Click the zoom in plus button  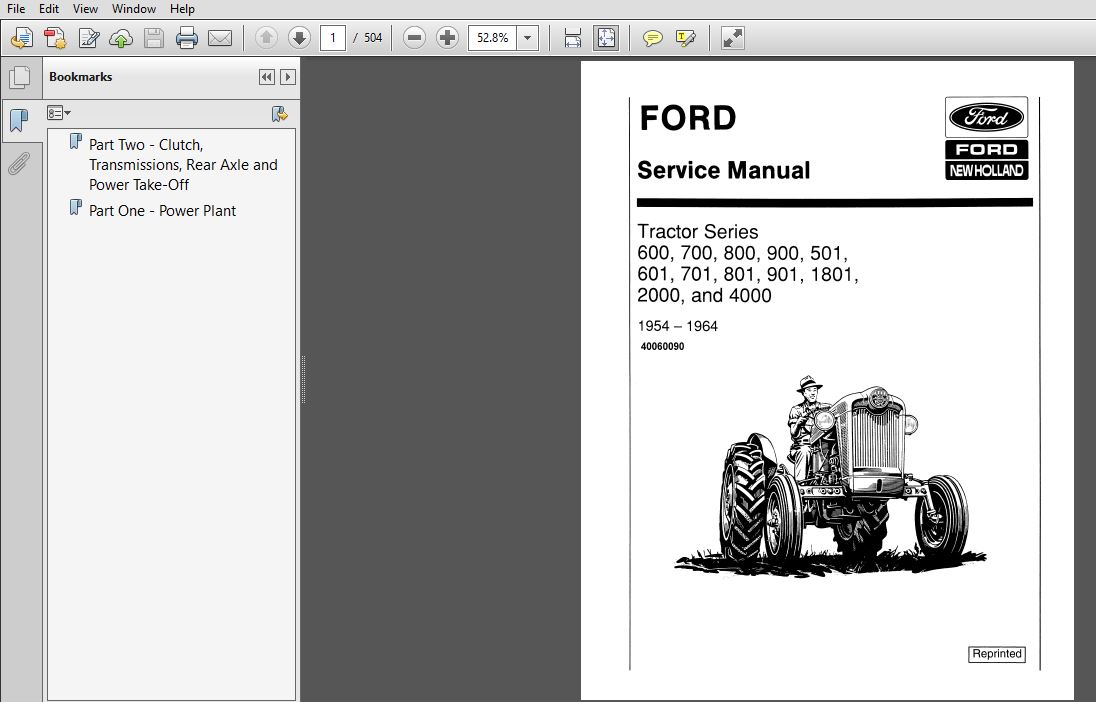[x=447, y=38]
